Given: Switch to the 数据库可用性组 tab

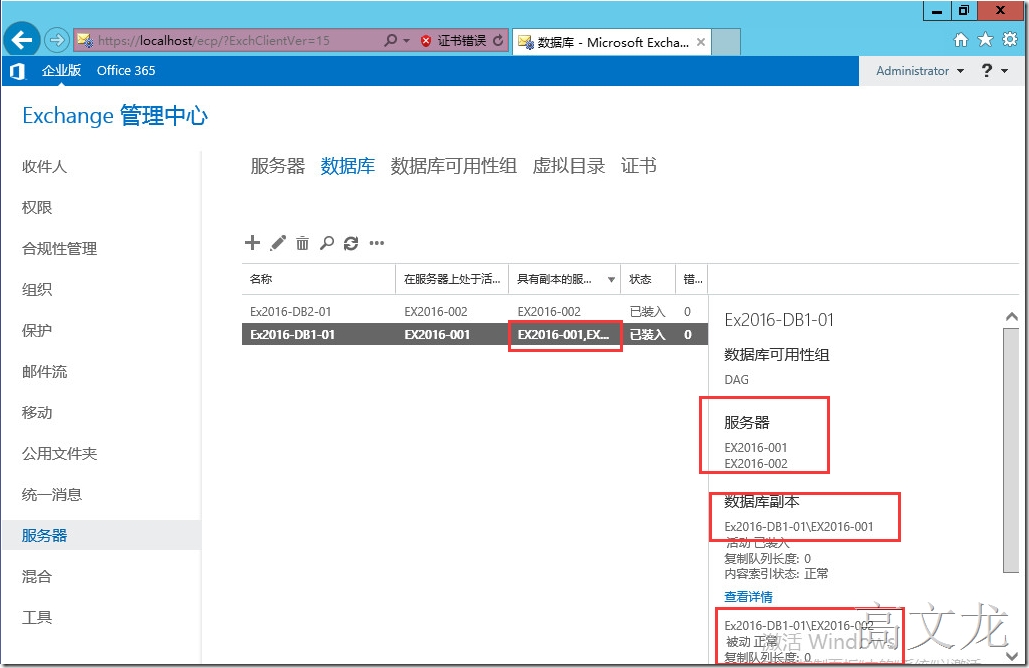Looking at the screenshot, I should 453,166.
